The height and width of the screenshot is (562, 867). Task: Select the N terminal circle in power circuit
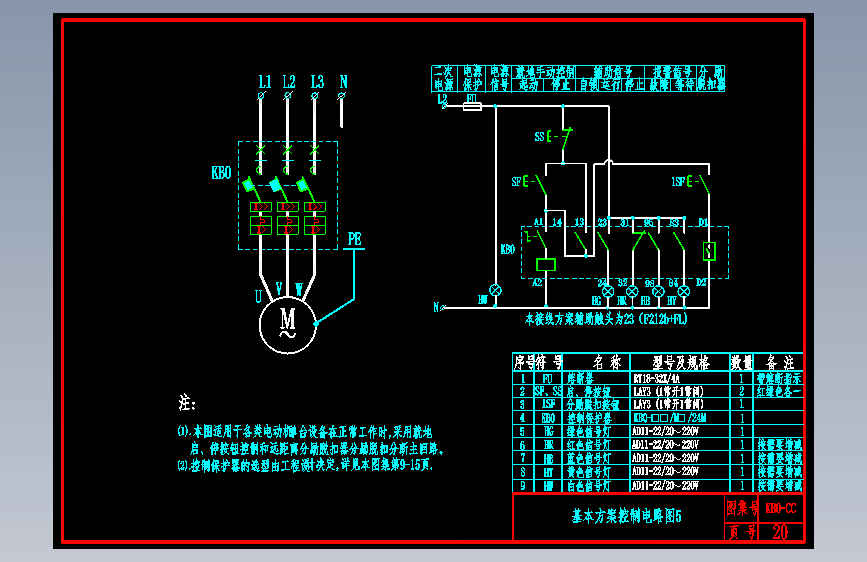tap(342, 96)
